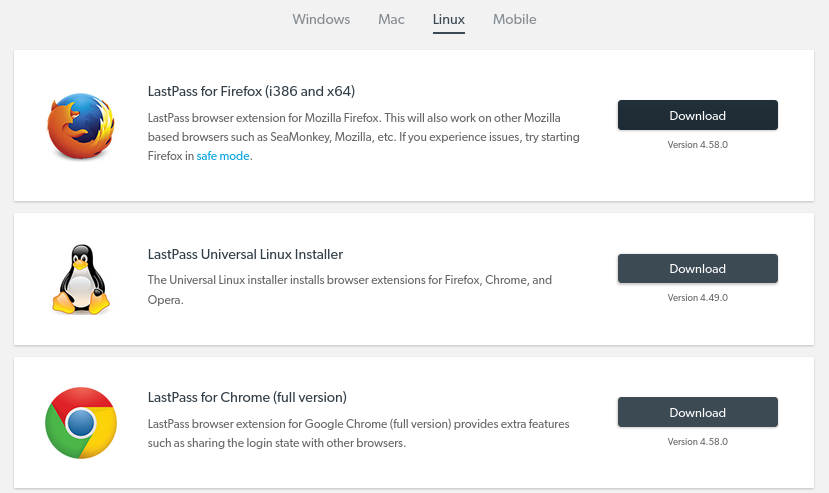
Task: Download LastPass for Firefox
Action: (697, 116)
